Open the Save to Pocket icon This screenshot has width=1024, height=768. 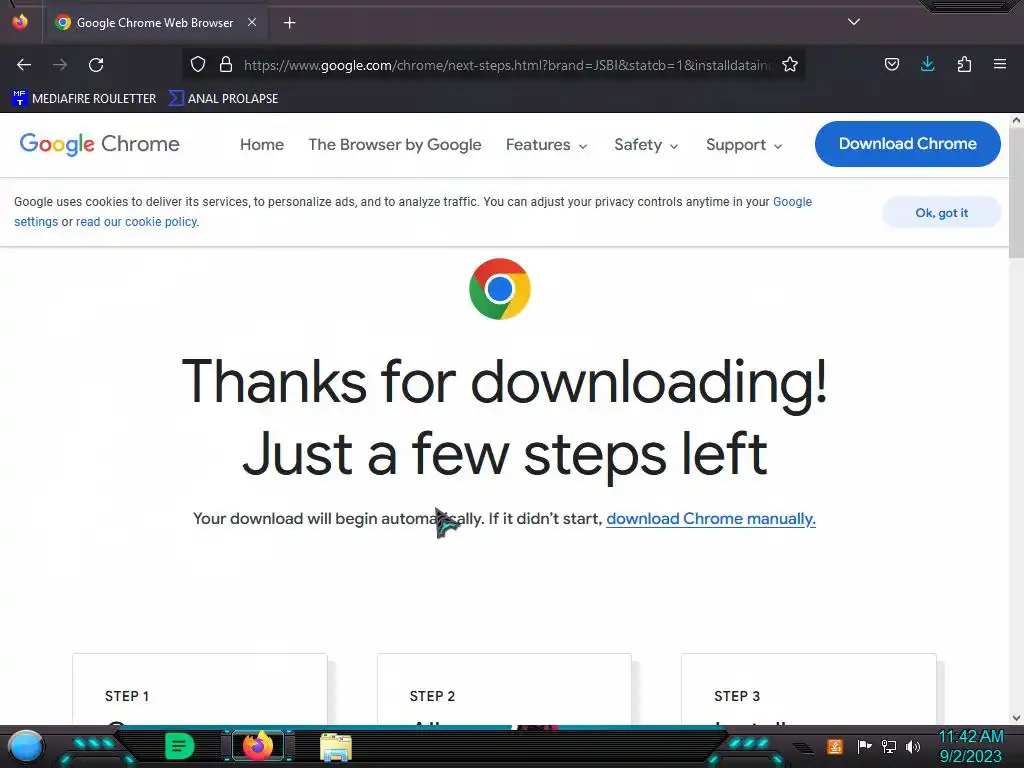(x=891, y=64)
